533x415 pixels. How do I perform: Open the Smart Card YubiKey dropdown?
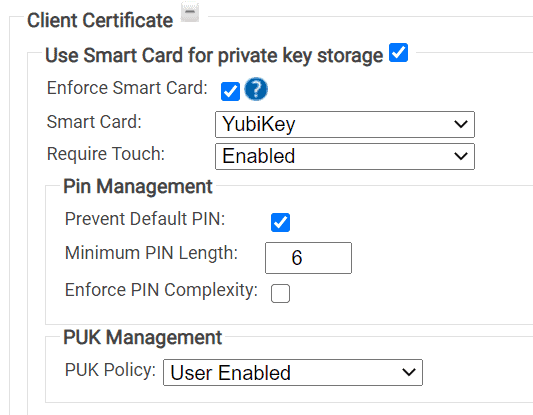[345, 124]
